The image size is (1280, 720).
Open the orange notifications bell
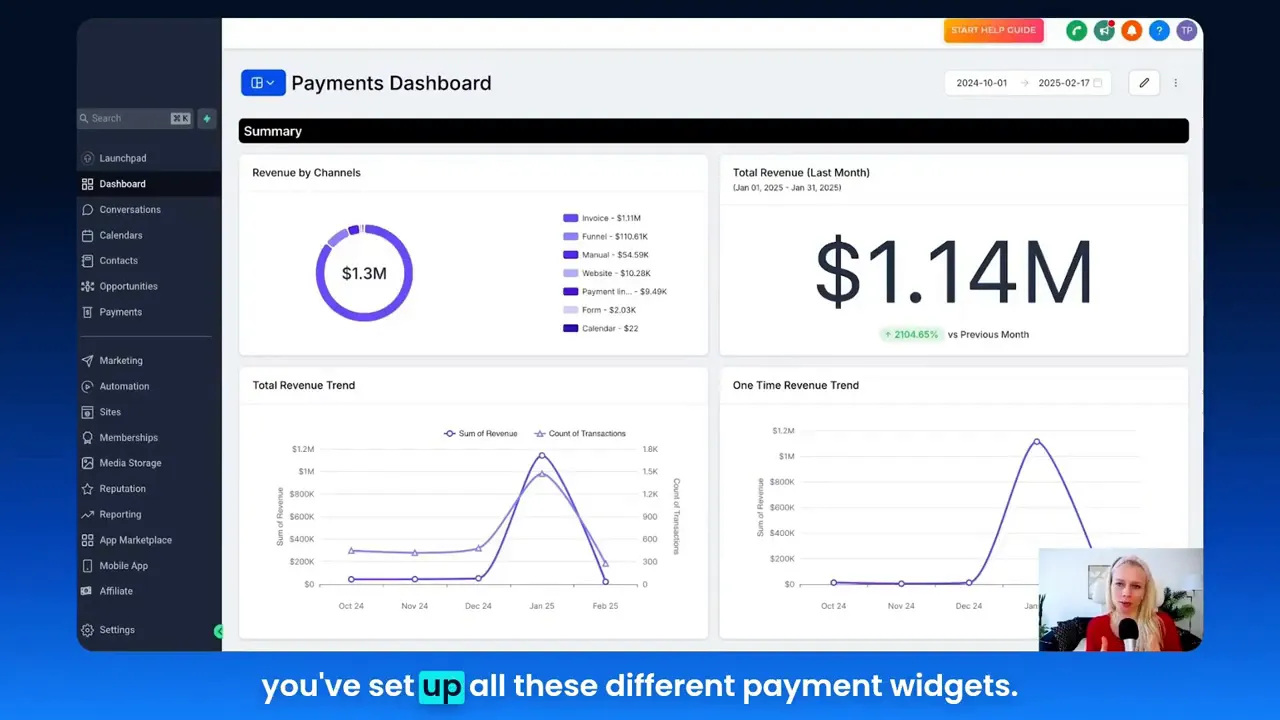(x=1132, y=31)
